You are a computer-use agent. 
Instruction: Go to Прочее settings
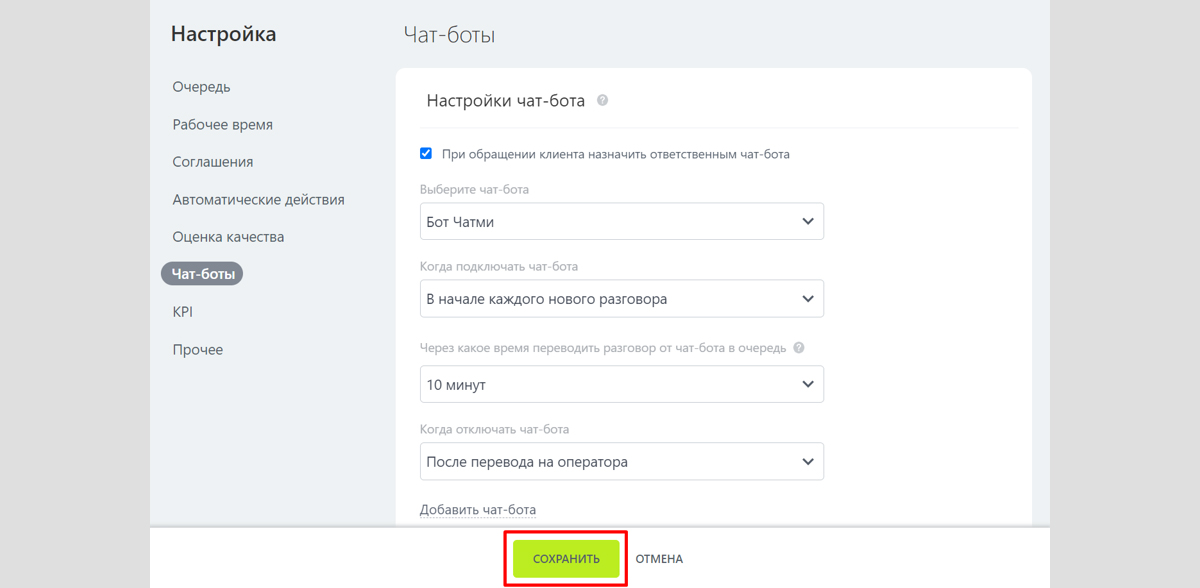(x=197, y=350)
